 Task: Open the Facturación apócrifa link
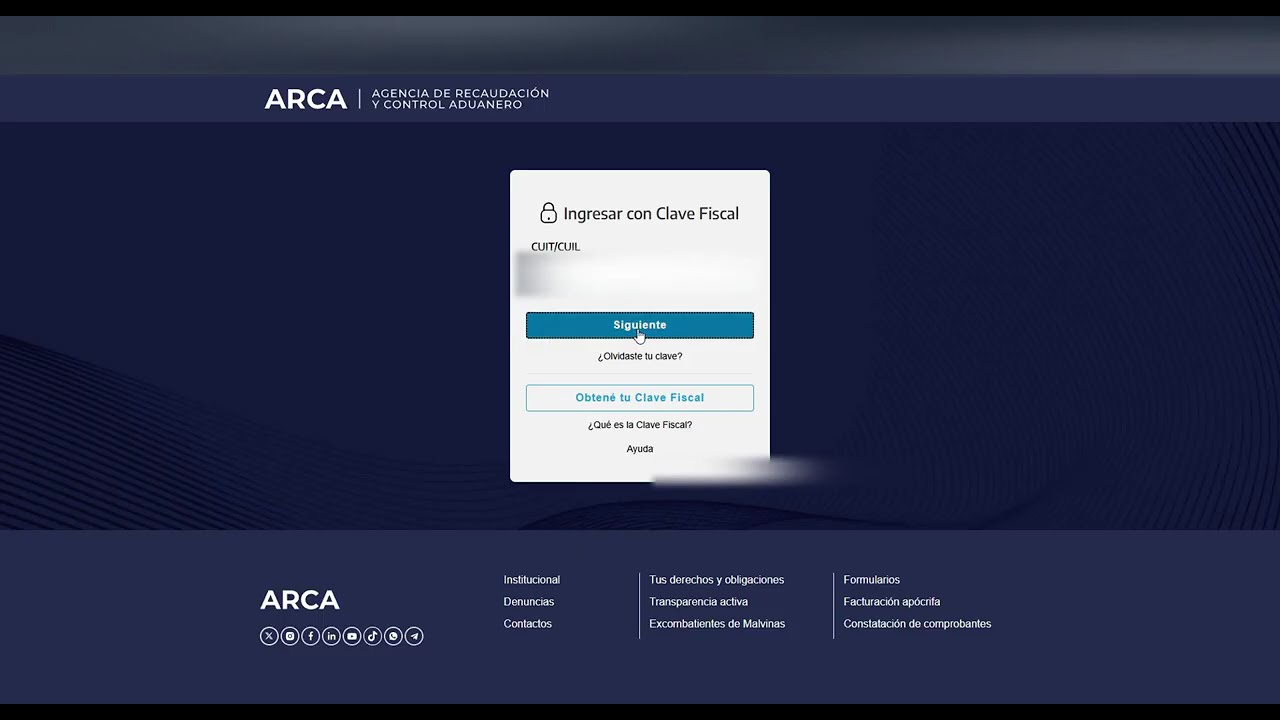click(892, 602)
